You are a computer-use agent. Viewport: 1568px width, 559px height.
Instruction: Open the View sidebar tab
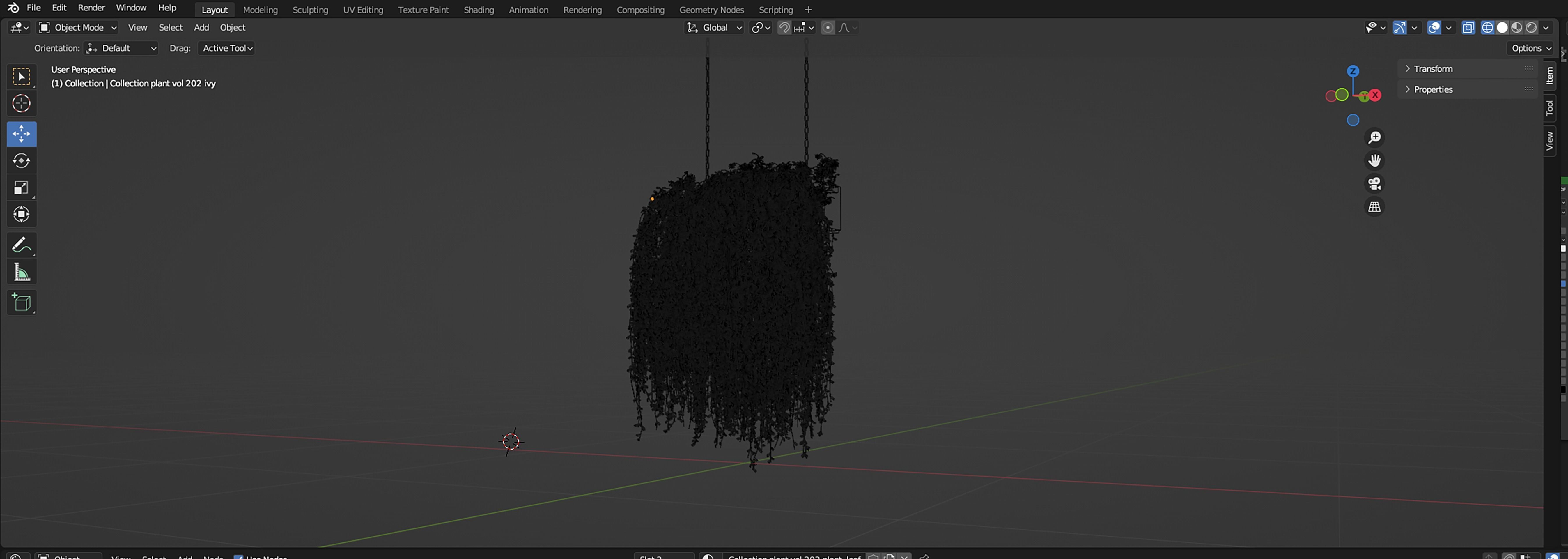point(1549,141)
